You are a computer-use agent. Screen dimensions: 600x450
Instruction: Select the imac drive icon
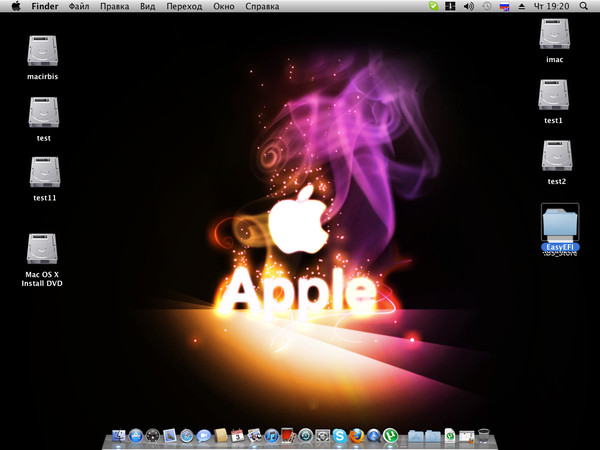(554, 34)
